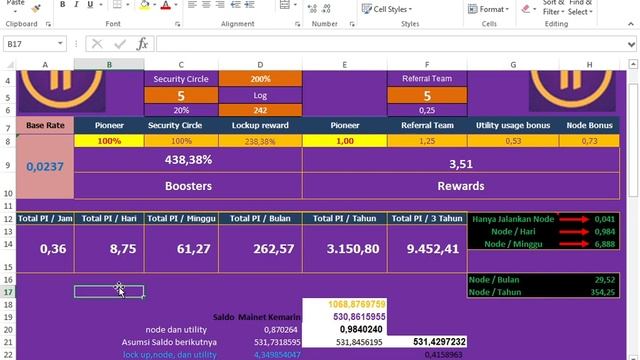Open the borders dropdown arrow
The image size is (640, 360).
pyautogui.click(x=128, y=4)
